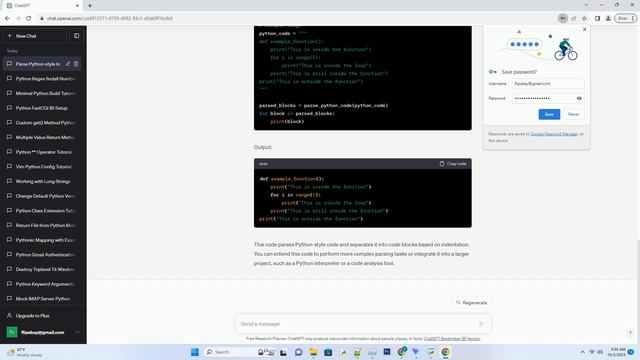
Task: Click the green account avatar in the sidebar
Action: [x=12, y=332]
